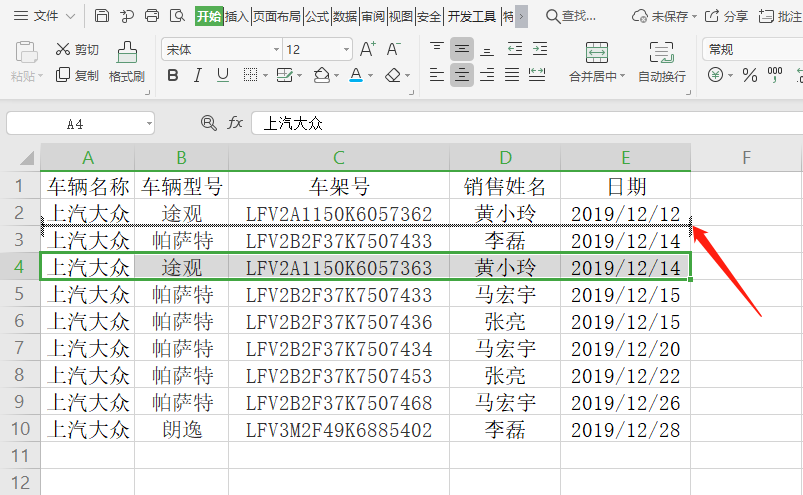Toggle top vertical alignment
This screenshot has width=803, height=495.
437,49
